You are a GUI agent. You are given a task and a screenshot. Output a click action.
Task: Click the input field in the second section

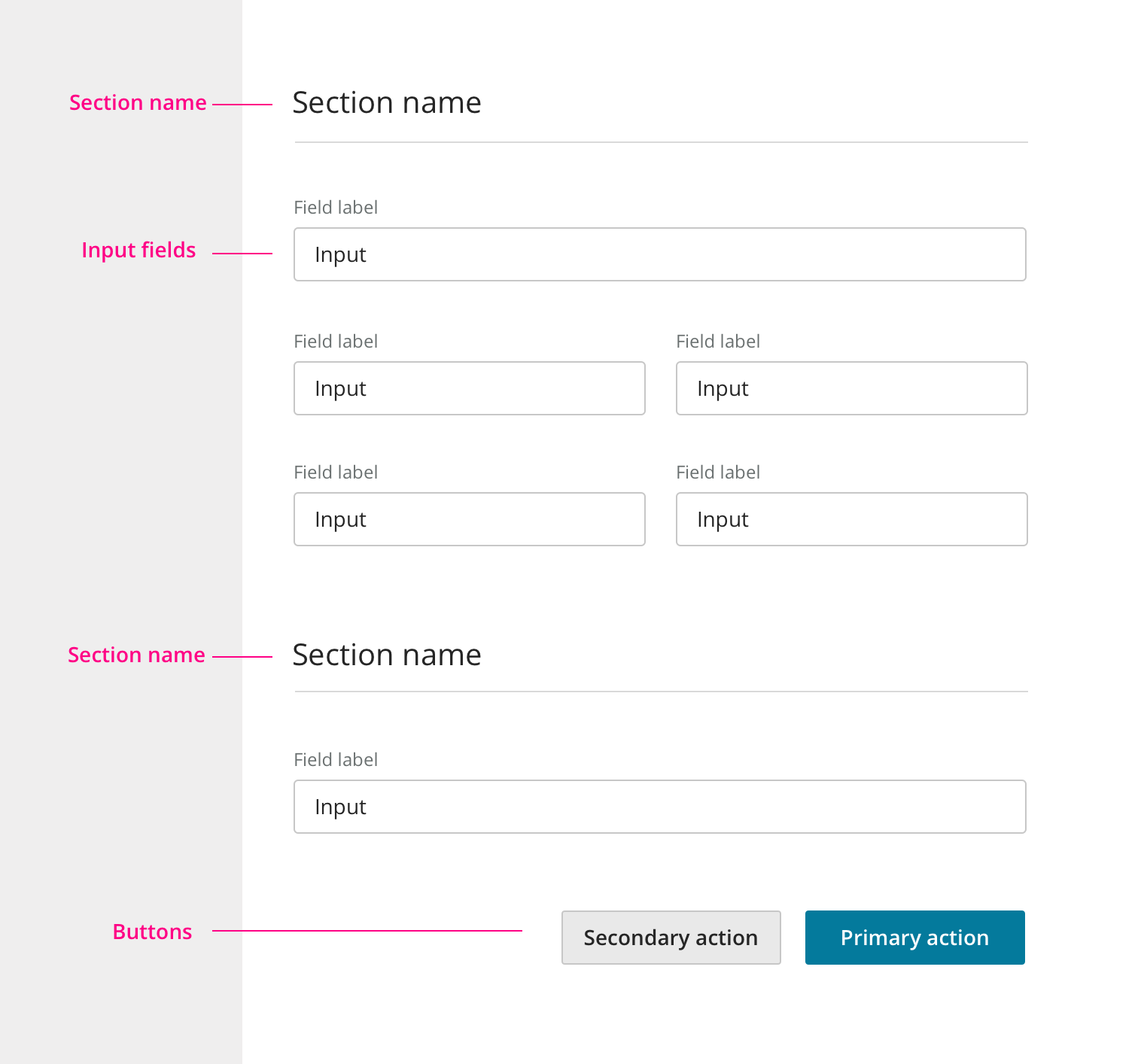click(659, 807)
